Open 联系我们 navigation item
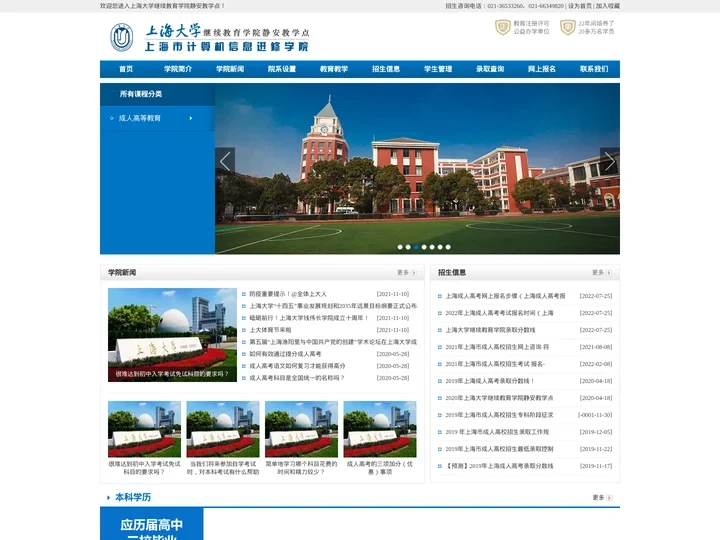Image resolution: width=720 pixels, height=540 pixels. pos(594,69)
